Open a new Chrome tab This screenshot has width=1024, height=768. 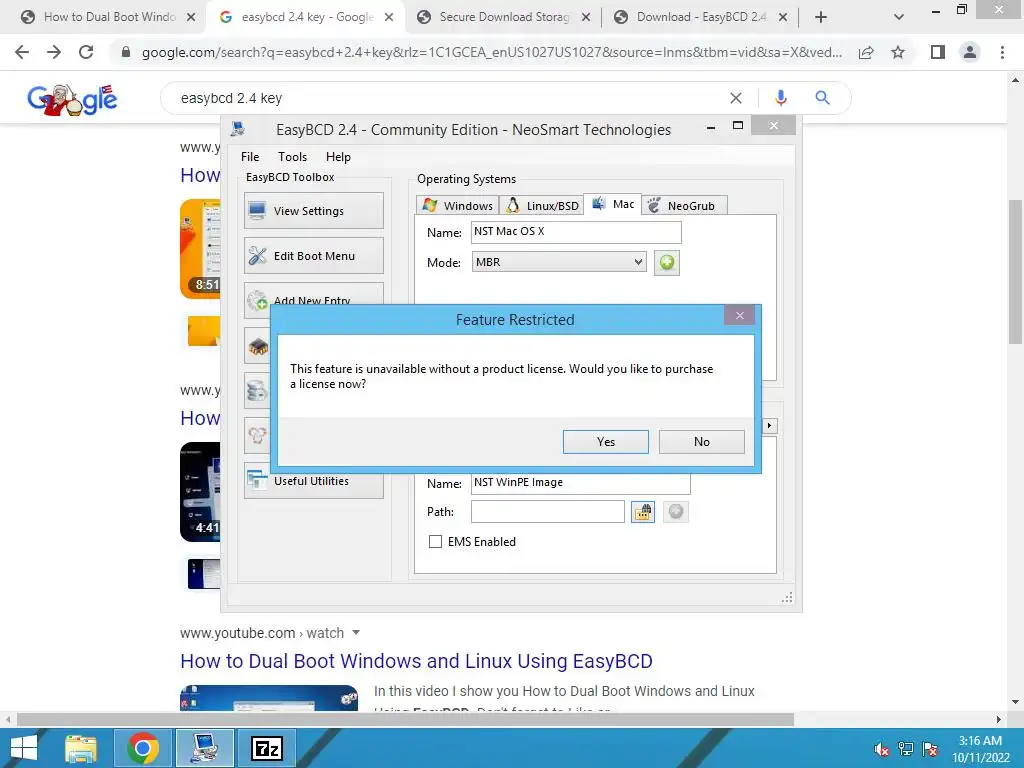821,17
